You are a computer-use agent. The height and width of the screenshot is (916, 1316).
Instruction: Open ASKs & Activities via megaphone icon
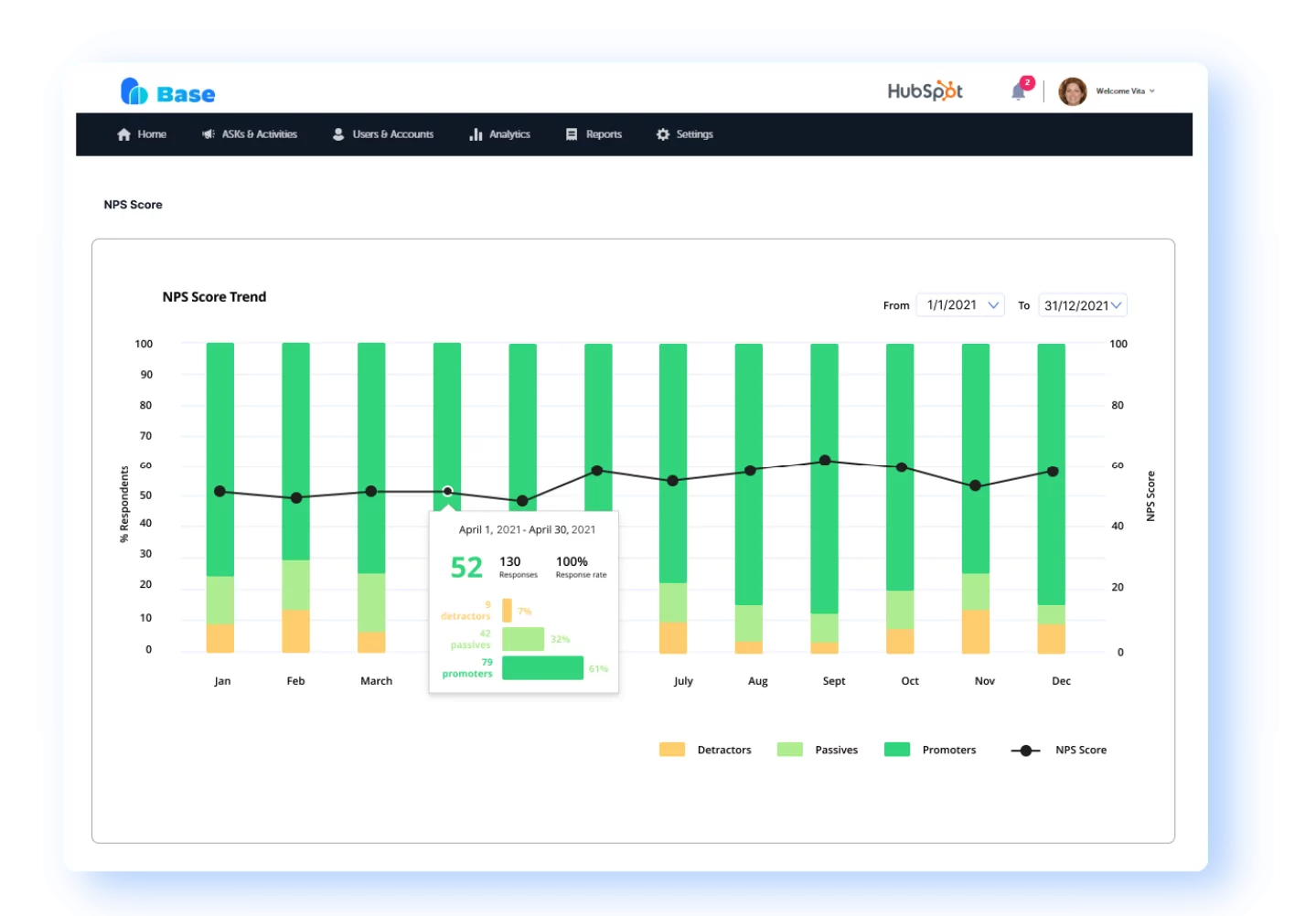[x=207, y=133]
